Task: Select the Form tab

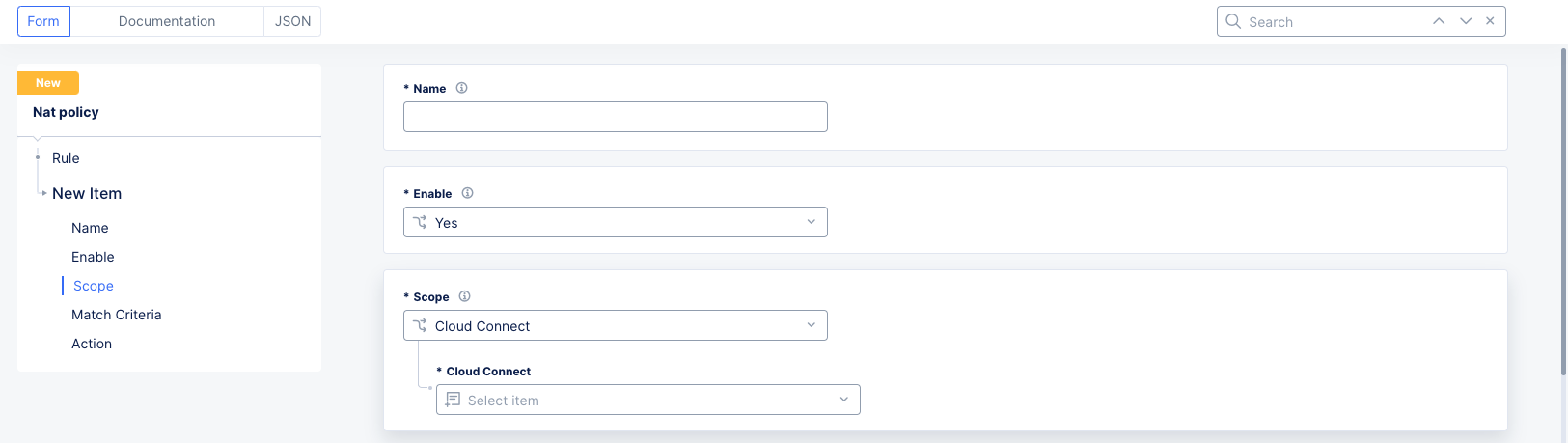Action: pos(43,21)
